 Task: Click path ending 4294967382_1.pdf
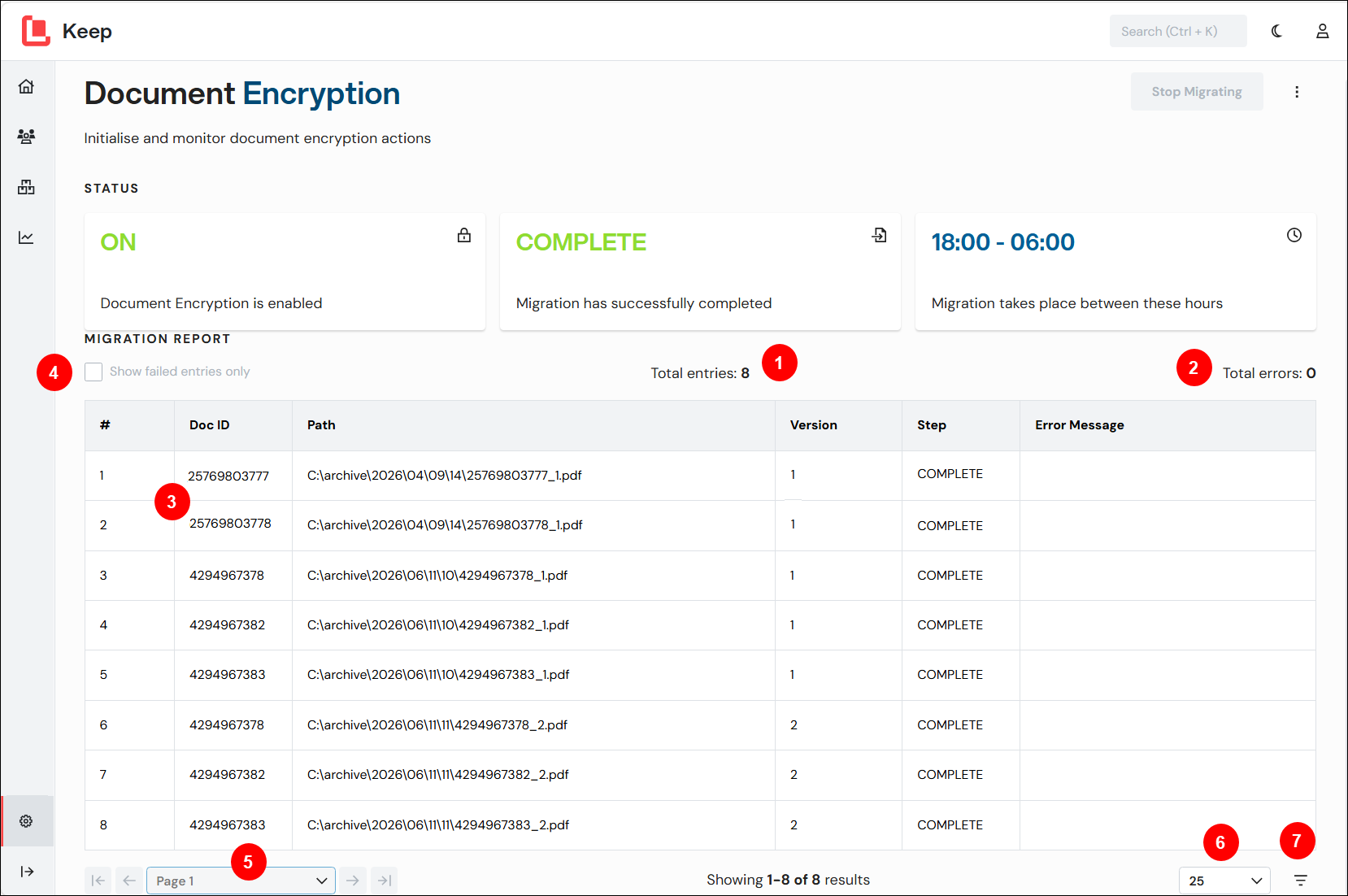tap(438, 625)
